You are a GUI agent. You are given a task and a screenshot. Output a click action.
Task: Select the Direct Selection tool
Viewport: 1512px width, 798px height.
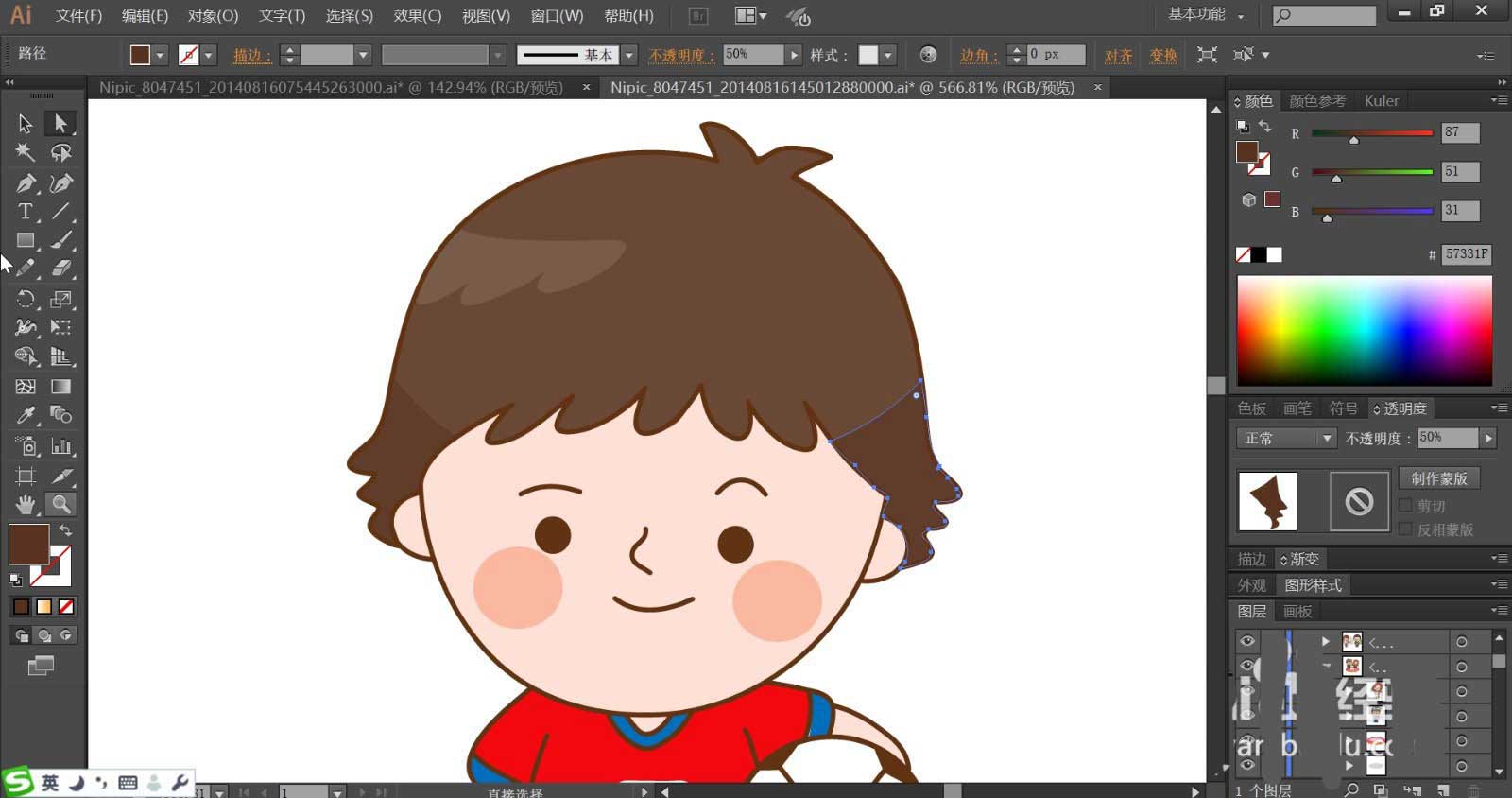pyautogui.click(x=61, y=123)
